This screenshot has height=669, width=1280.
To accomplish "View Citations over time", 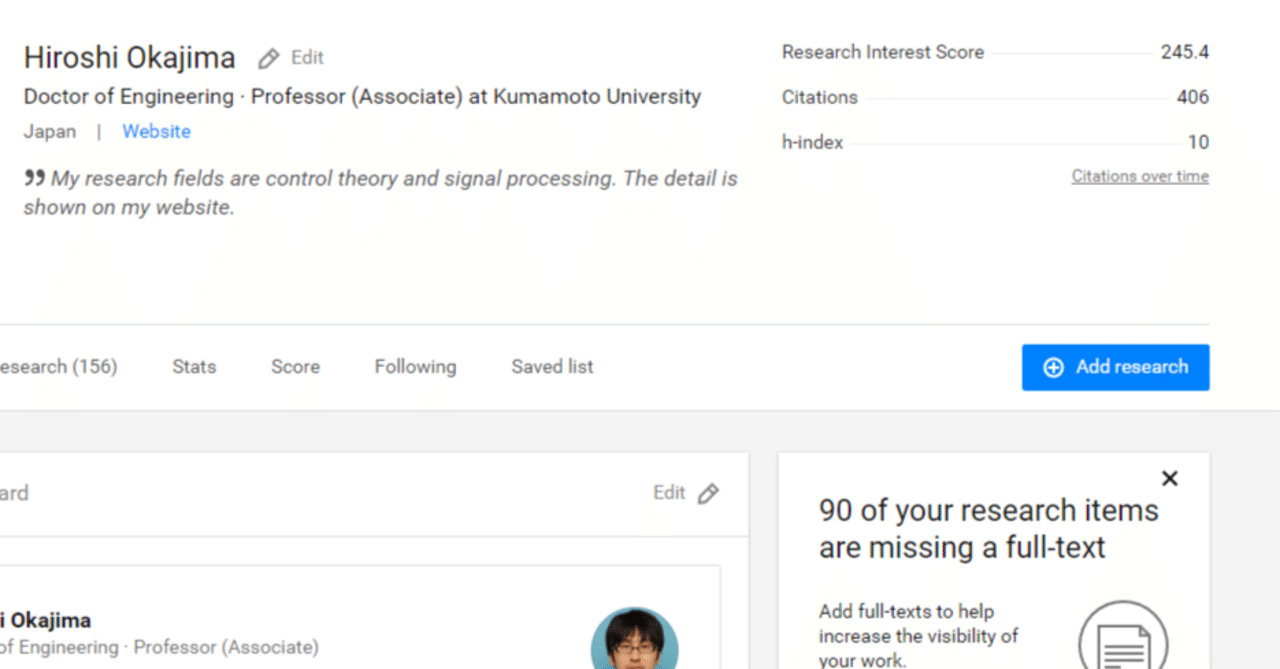I will 1140,175.
